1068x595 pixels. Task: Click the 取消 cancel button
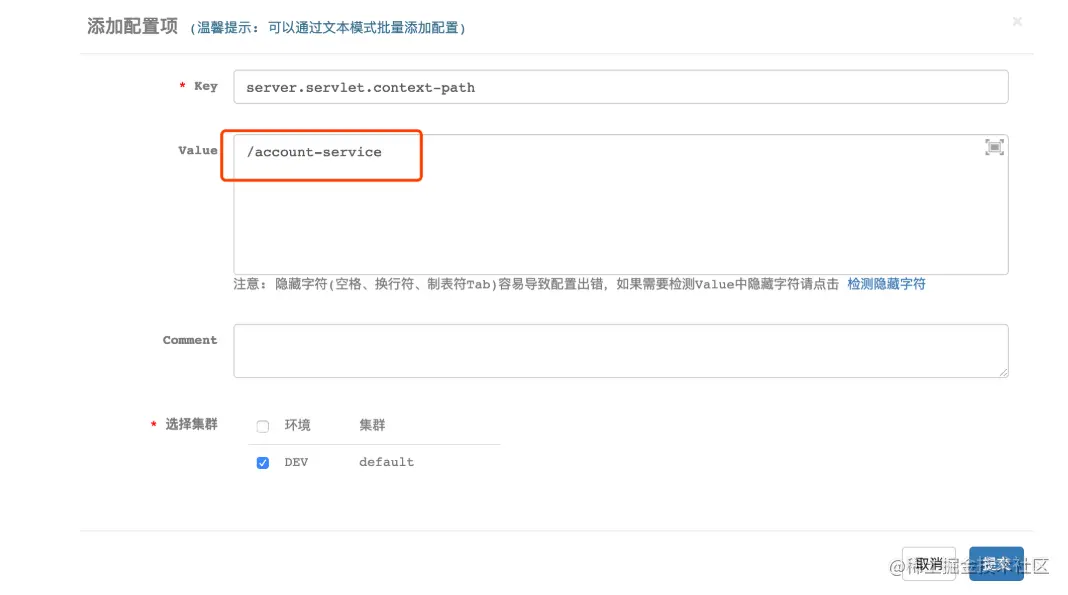928,564
